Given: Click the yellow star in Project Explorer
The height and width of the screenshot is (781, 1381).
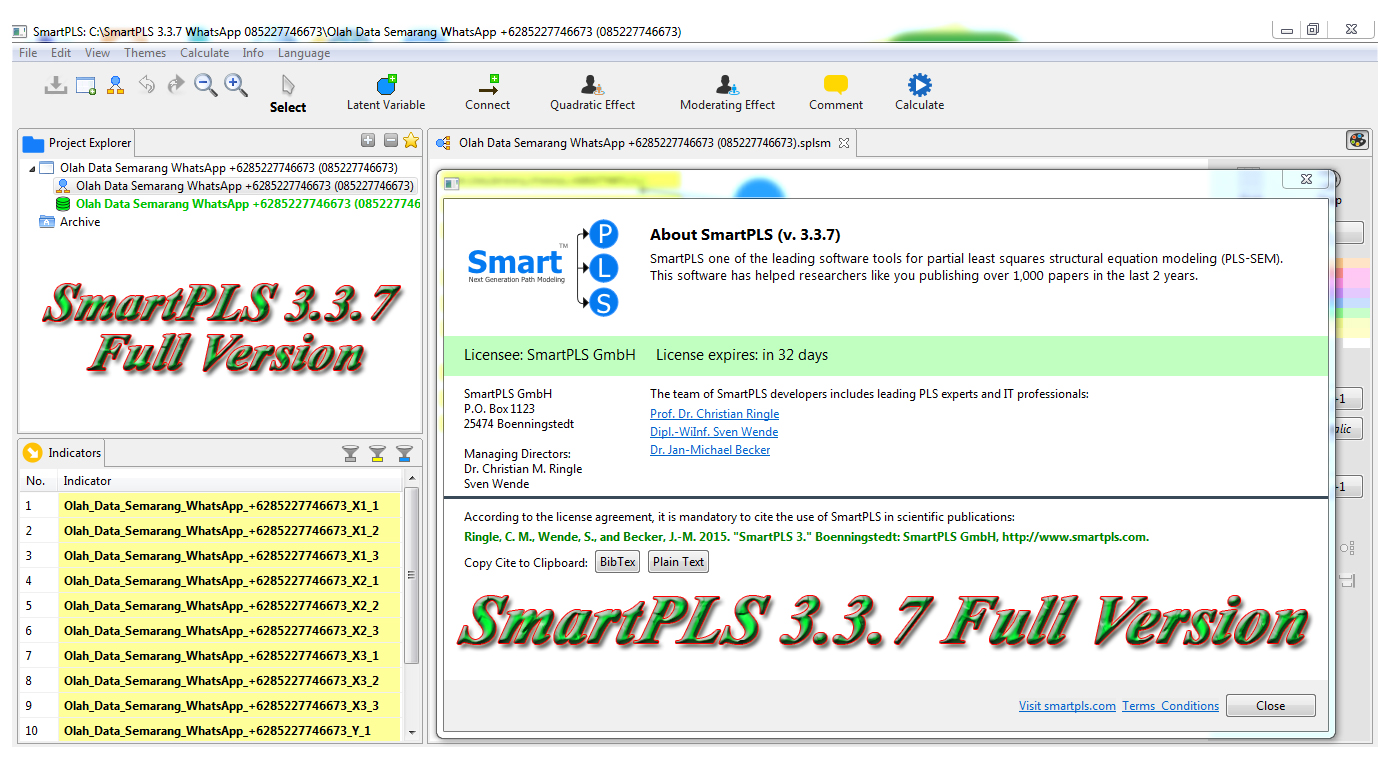Looking at the screenshot, I should (411, 141).
